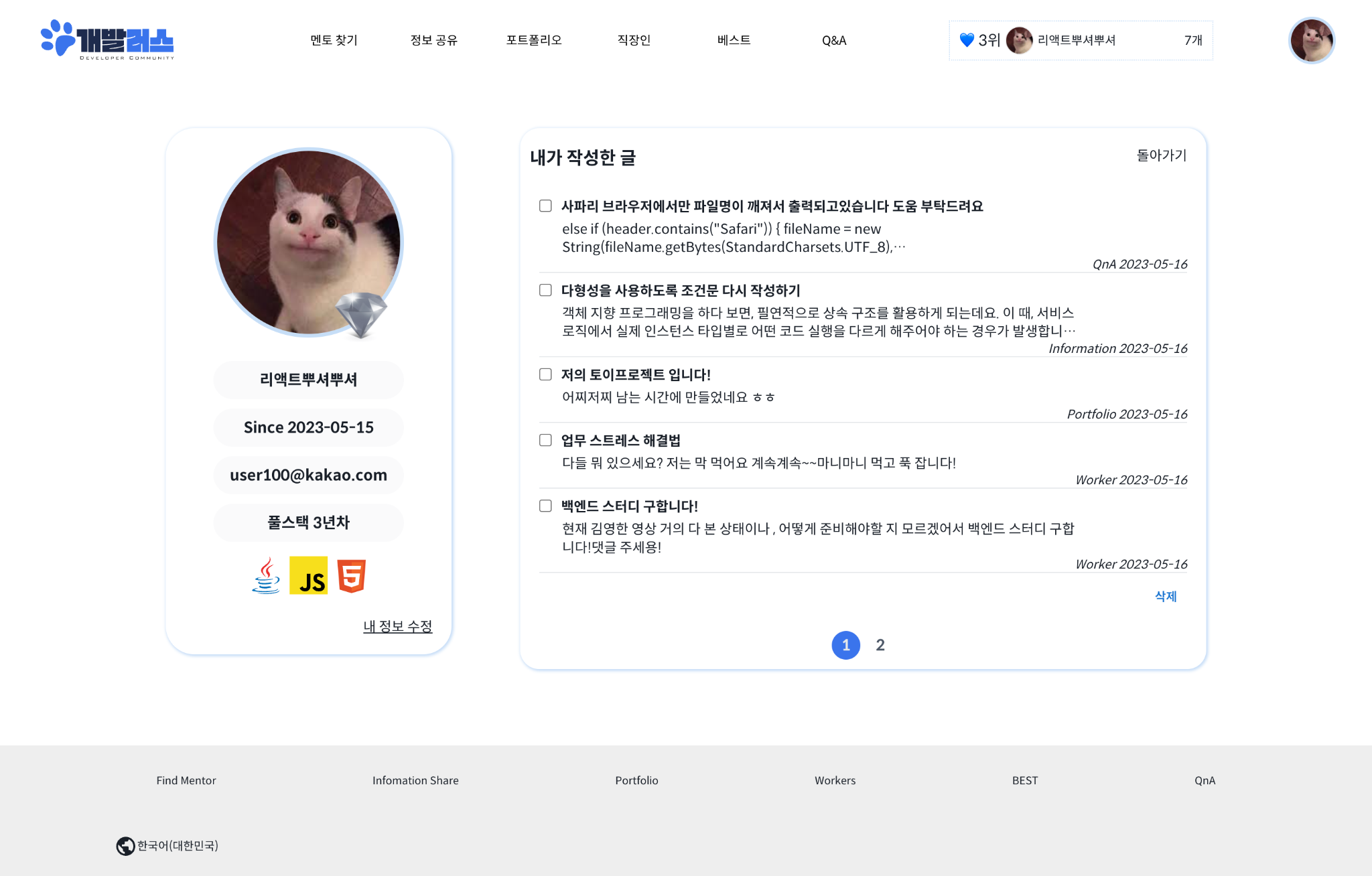Click 내 정보 수정 link
Viewport: 1372px width, 876px height.
coord(397,626)
